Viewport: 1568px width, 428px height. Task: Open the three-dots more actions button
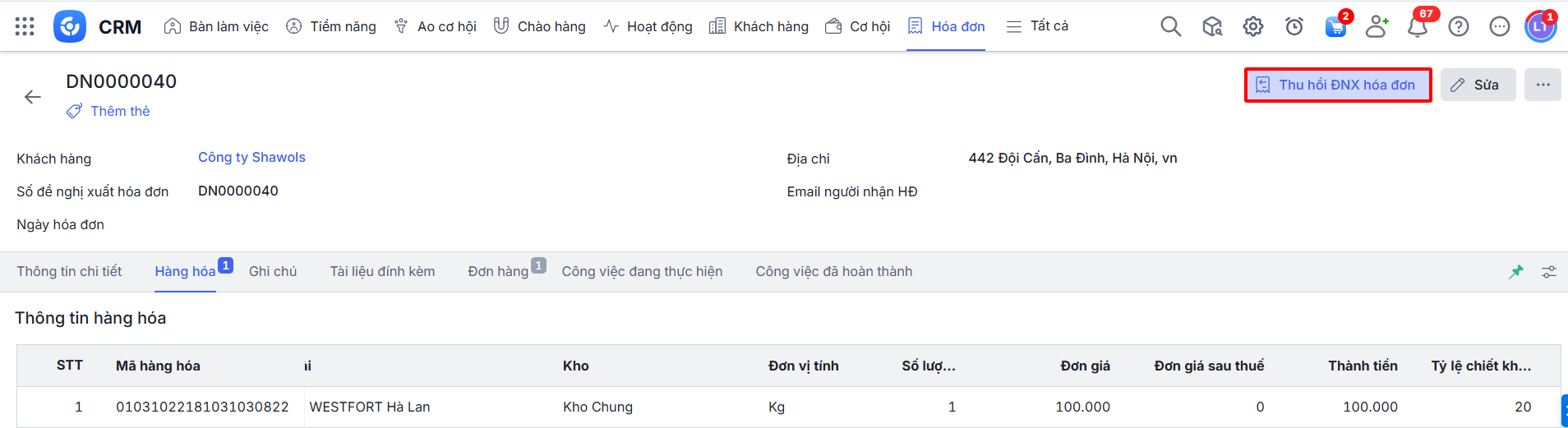click(1543, 85)
